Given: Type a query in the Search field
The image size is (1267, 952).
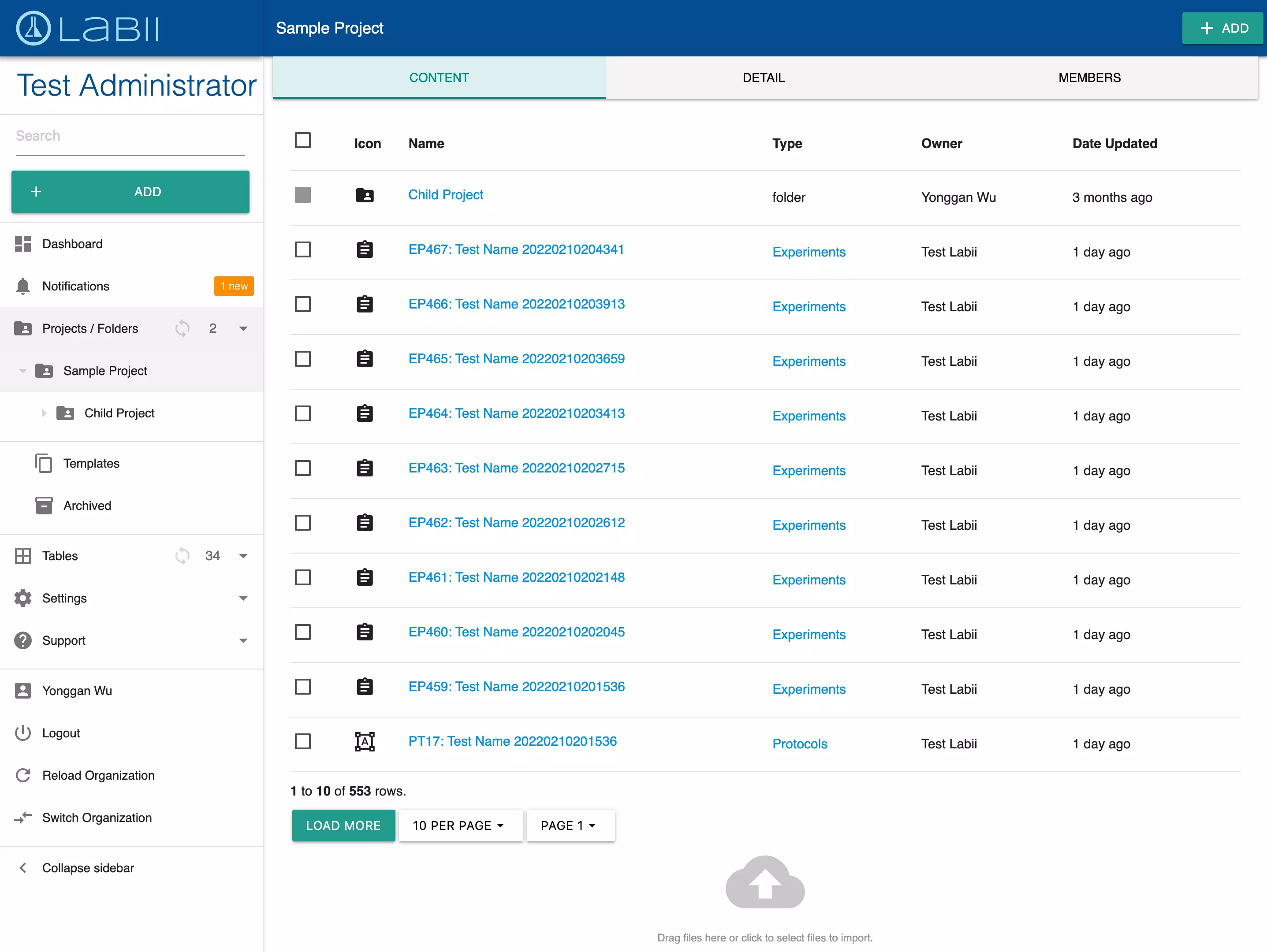Looking at the screenshot, I should [x=130, y=136].
